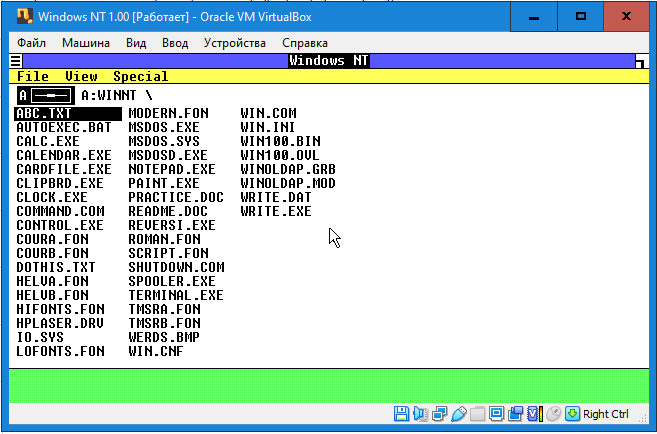Open the Машина menu in VirtualBox

coord(86,43)
